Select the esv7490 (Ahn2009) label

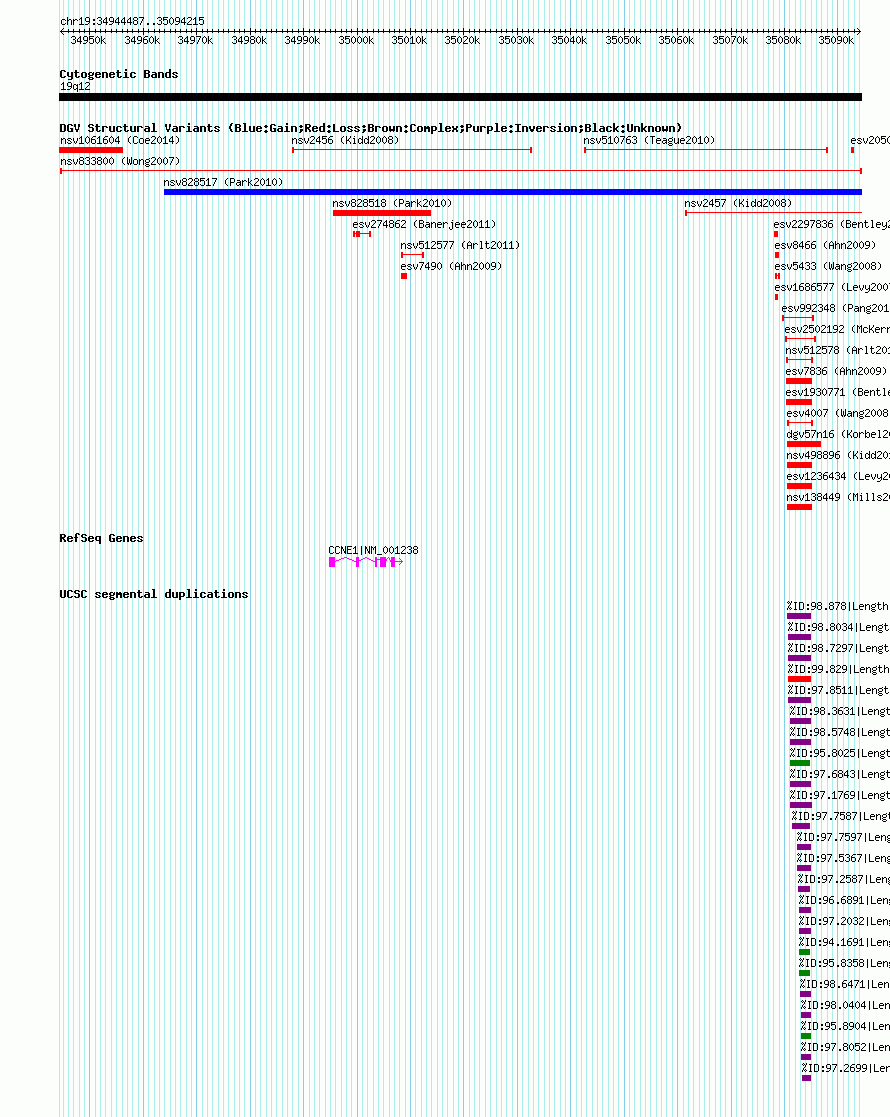click(451, 266)
